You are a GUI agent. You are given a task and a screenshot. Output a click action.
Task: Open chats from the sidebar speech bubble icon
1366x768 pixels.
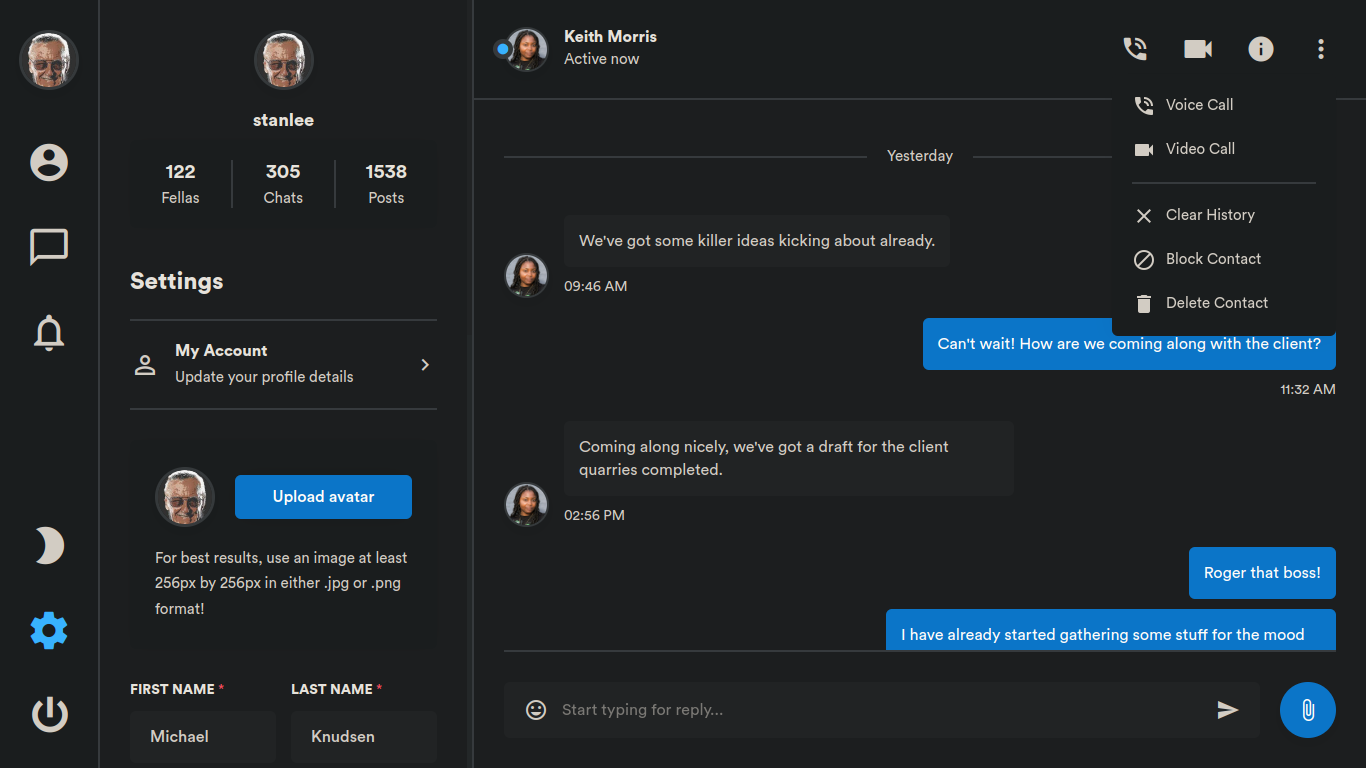(x=49, y=247)
